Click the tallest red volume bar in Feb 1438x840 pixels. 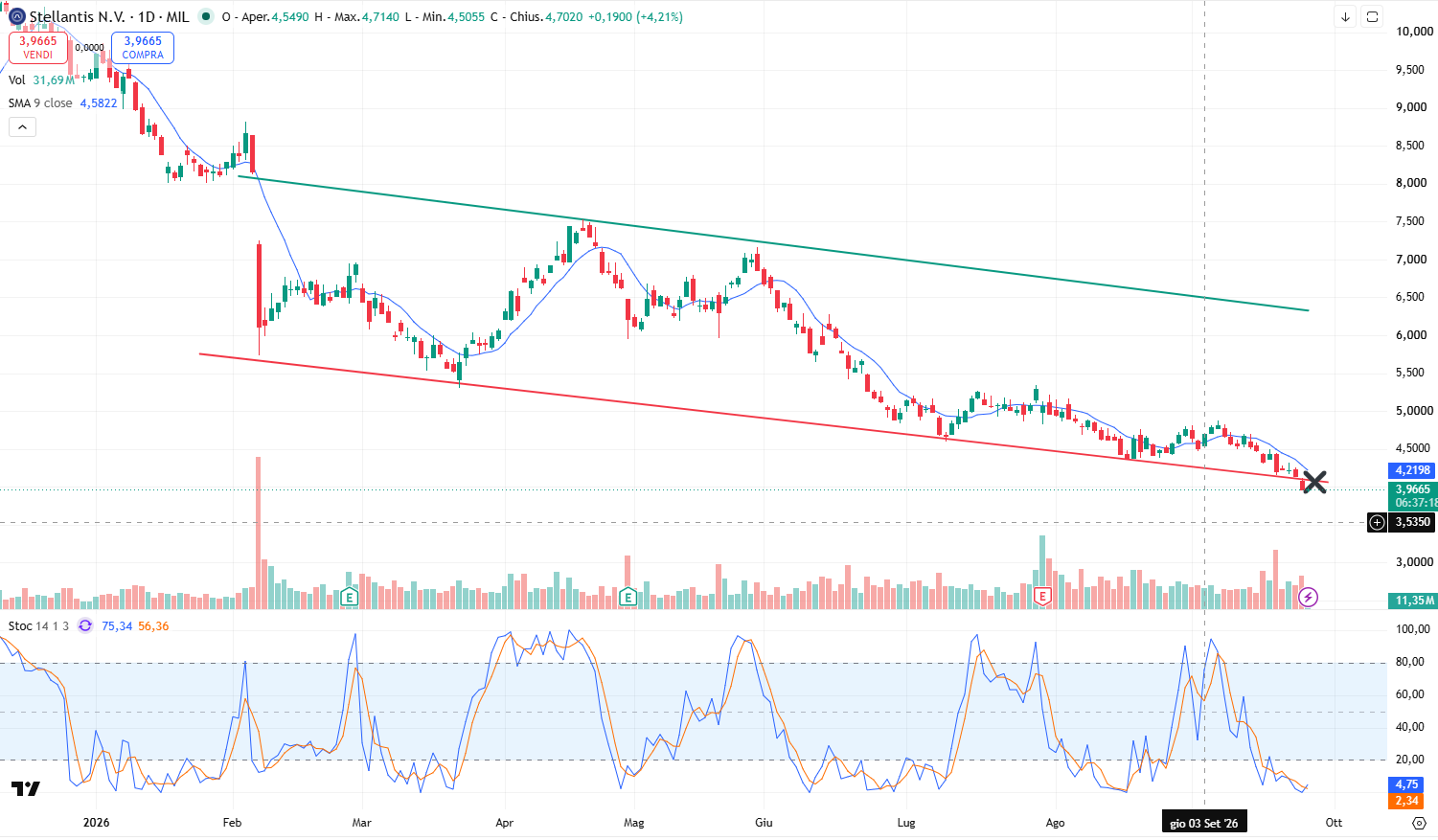coord(258,533)
